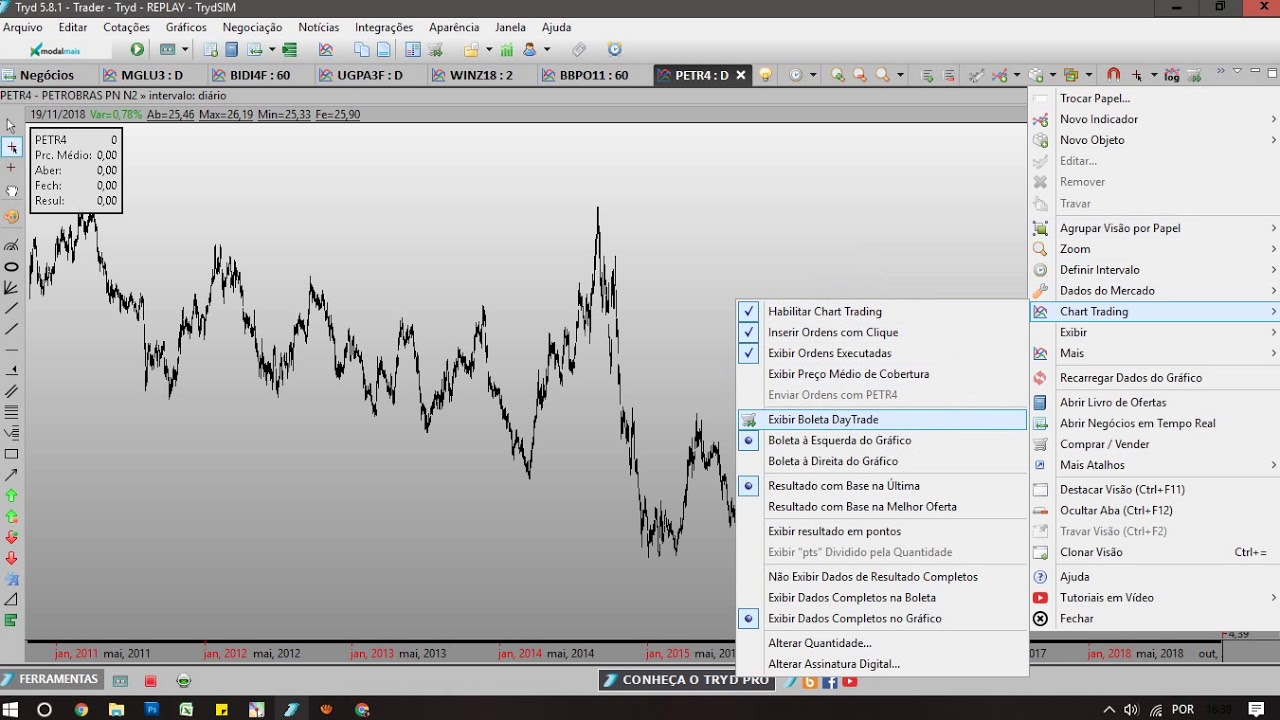Uncheck Habilitar Chart Trading

click(881, 312)
